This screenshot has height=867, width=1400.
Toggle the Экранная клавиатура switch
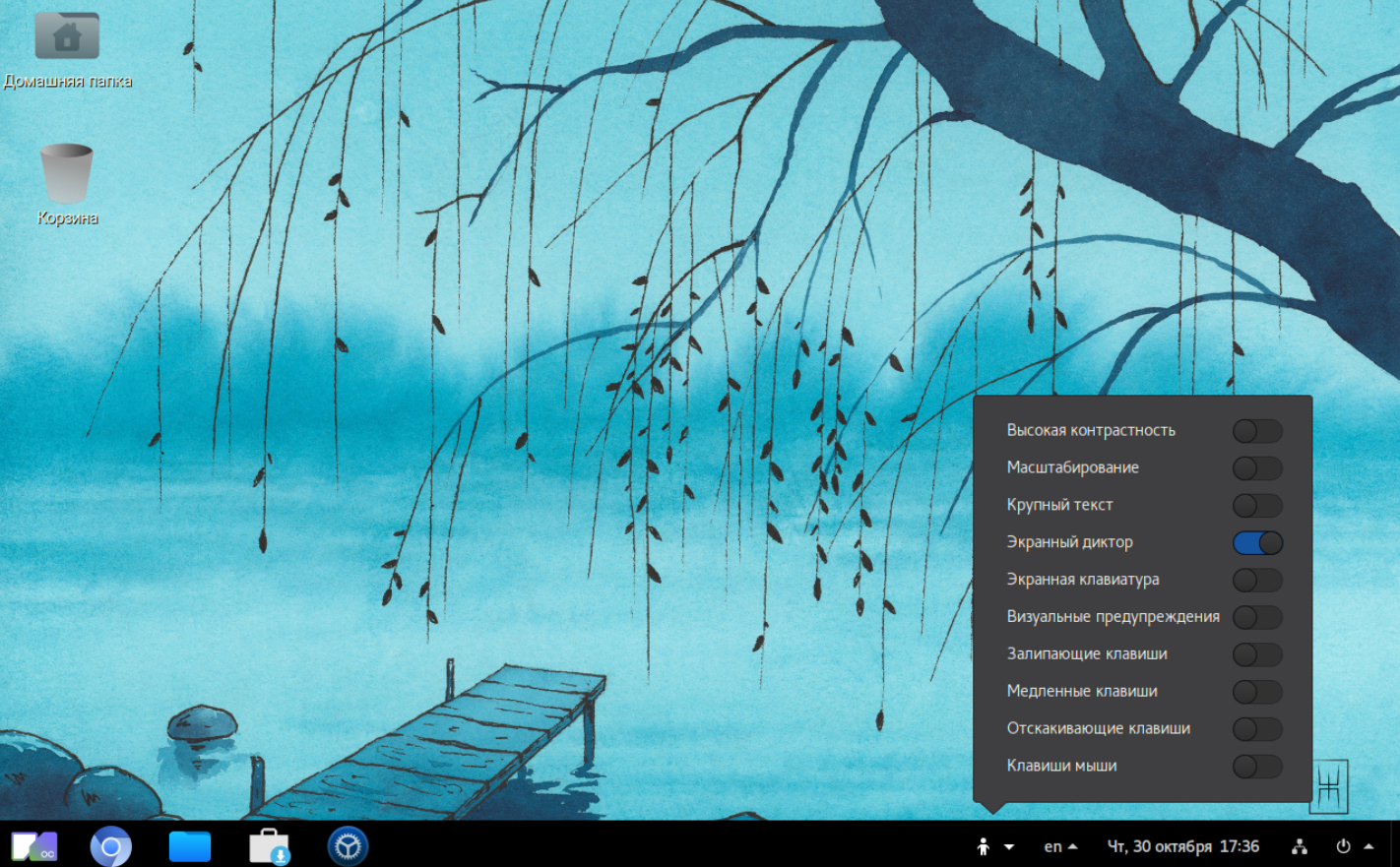pyautogui.click(x=1257, y=581)
